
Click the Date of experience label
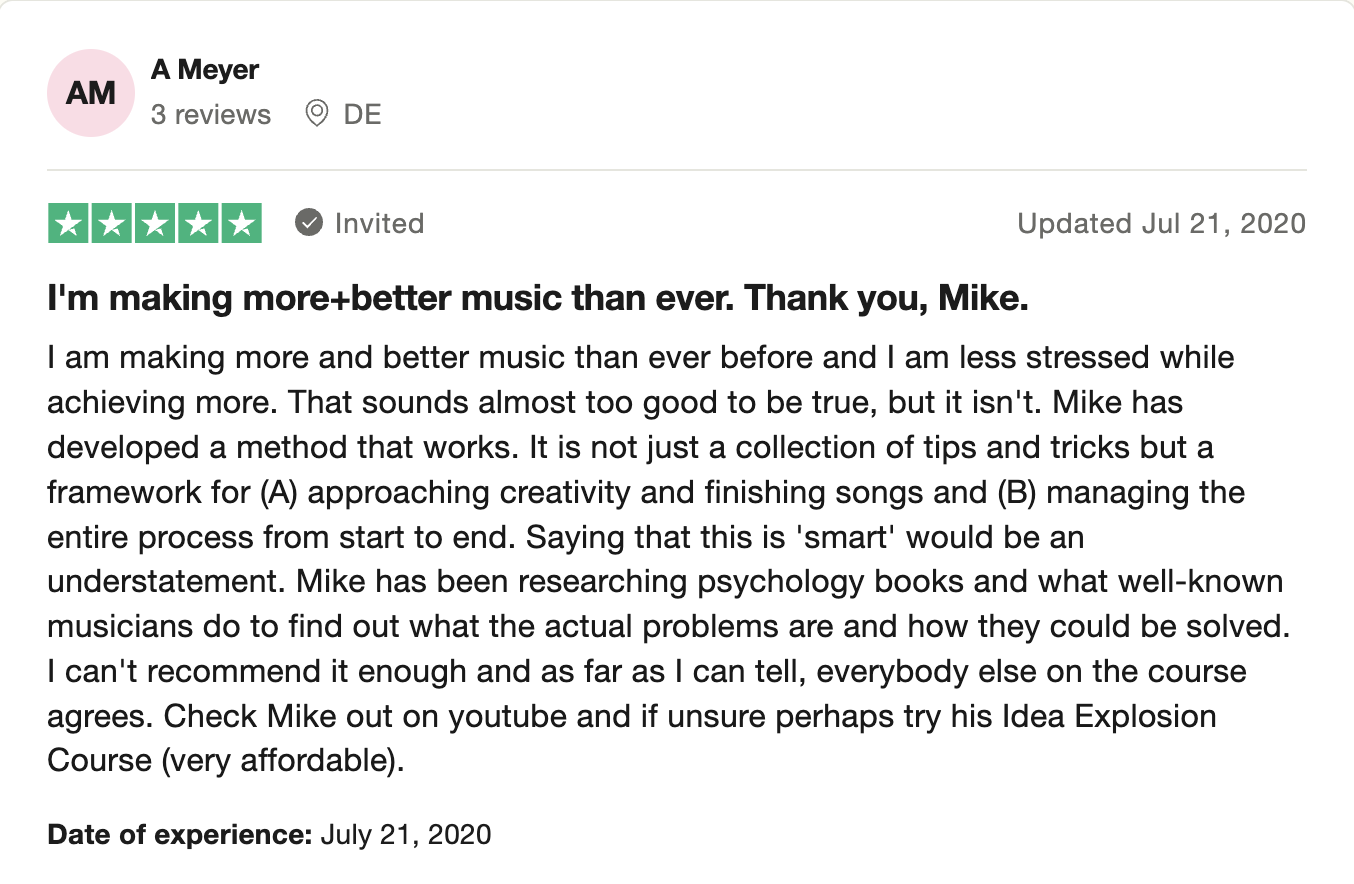tap(180, 834)
